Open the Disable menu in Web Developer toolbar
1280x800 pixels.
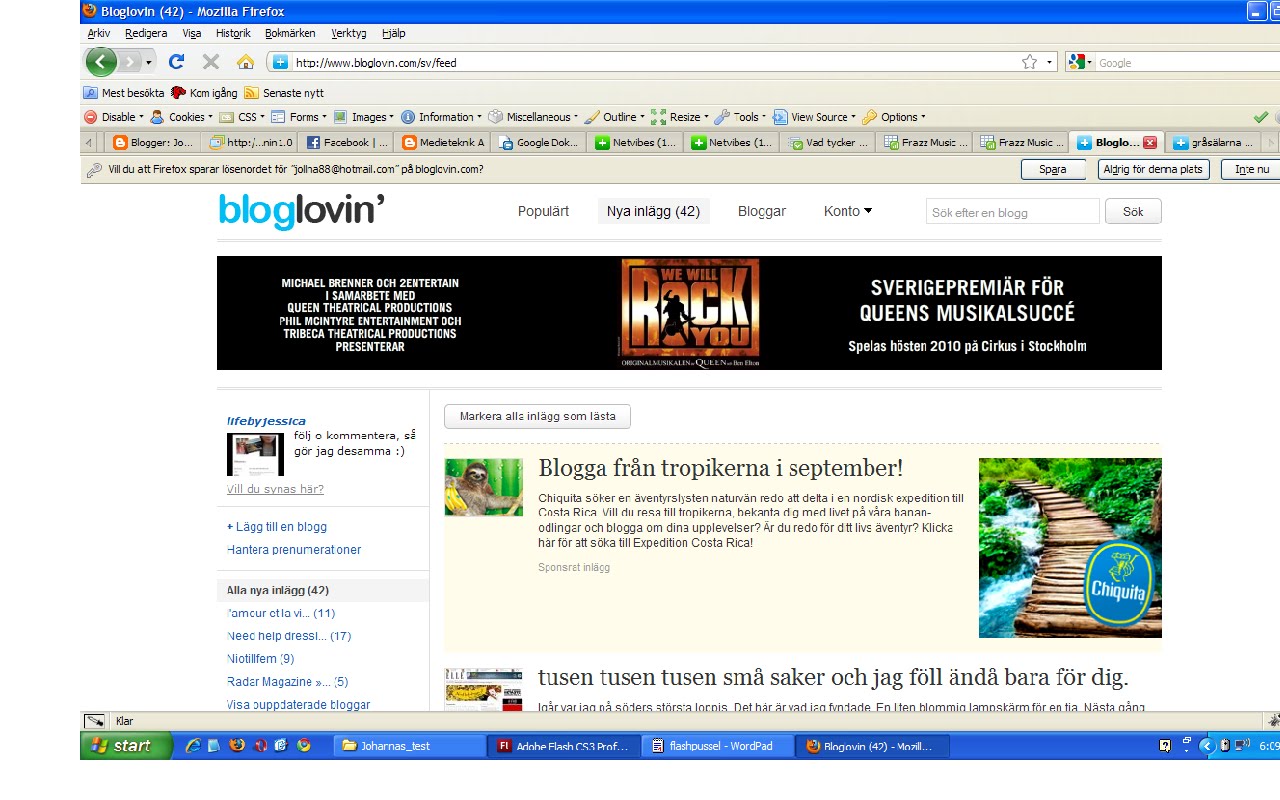pyautogui.click(x=114, y=117)
